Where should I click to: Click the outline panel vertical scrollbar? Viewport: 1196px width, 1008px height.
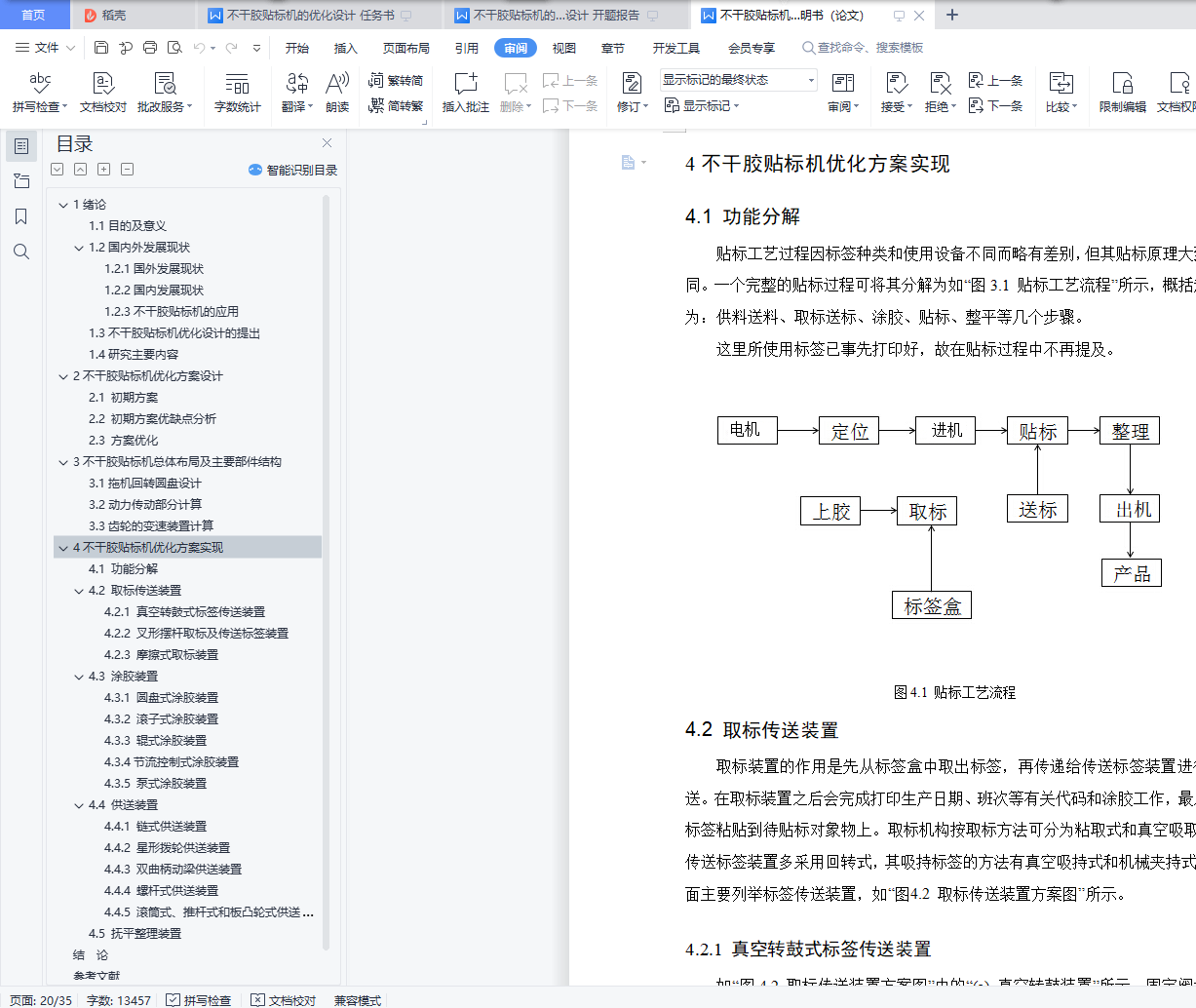point(327,571)
